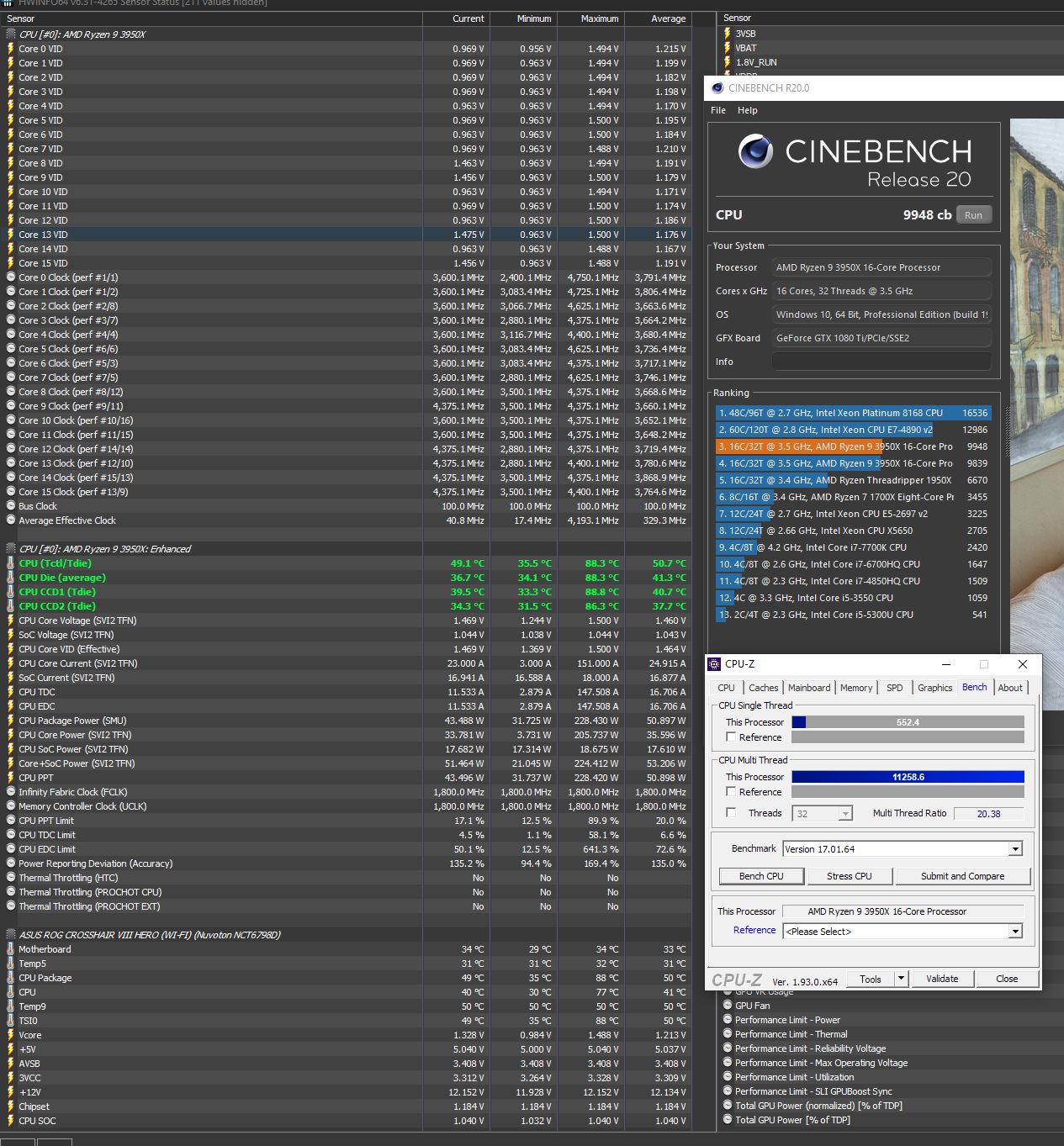The image size is (1064, 1146).
Task: Click the lightning icon beside CPU Package Power (SMU)
Action: 11,721
